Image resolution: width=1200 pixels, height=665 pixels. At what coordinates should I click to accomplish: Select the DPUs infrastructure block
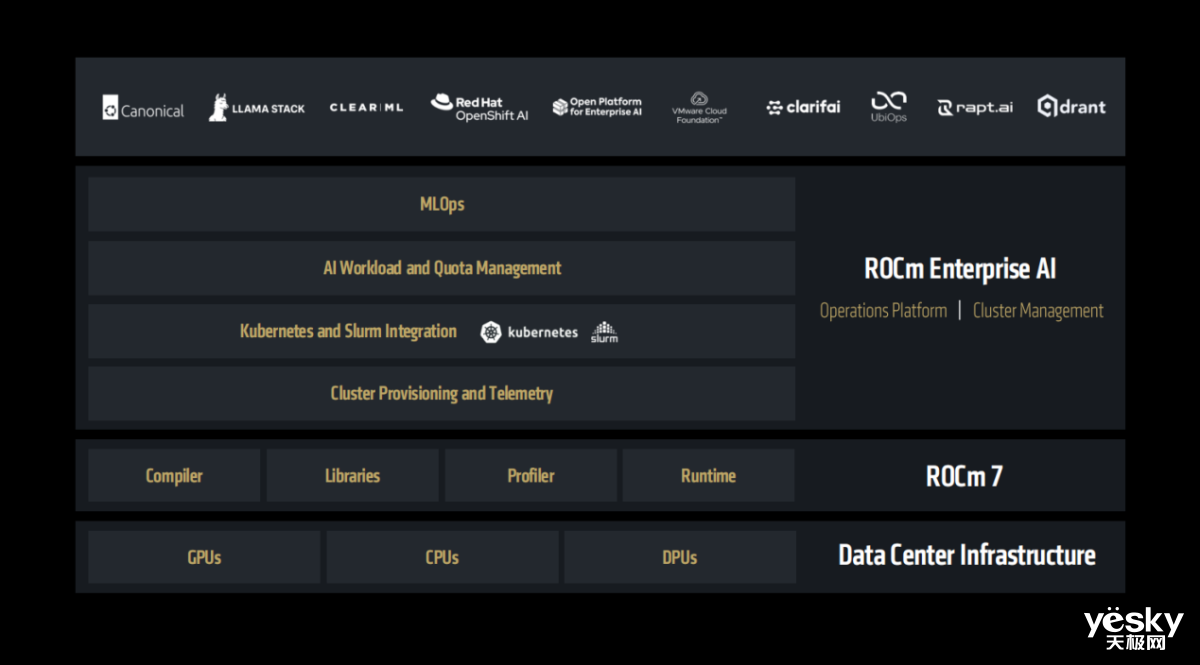coord(680,557)
